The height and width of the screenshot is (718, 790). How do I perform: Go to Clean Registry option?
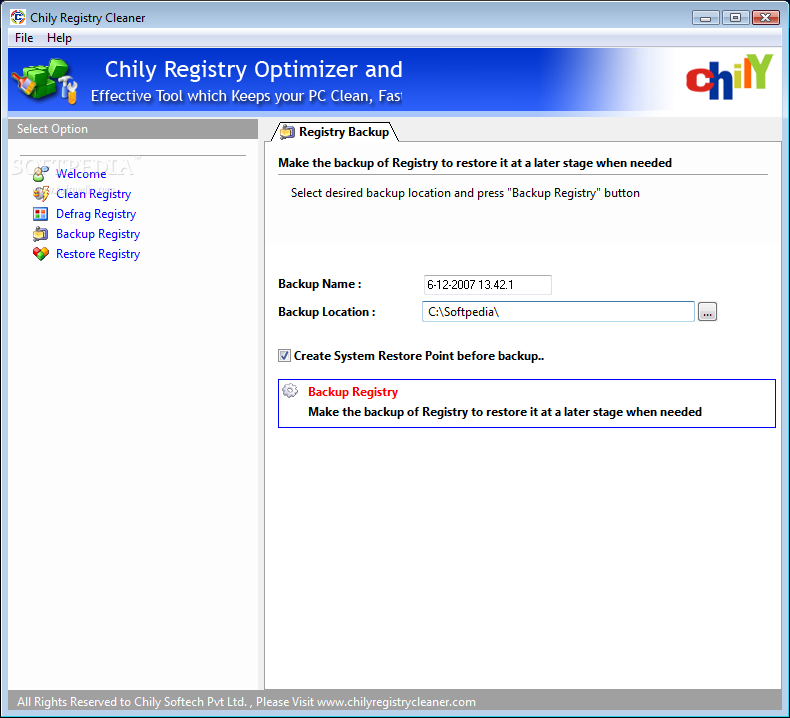(x=93, y=194)
